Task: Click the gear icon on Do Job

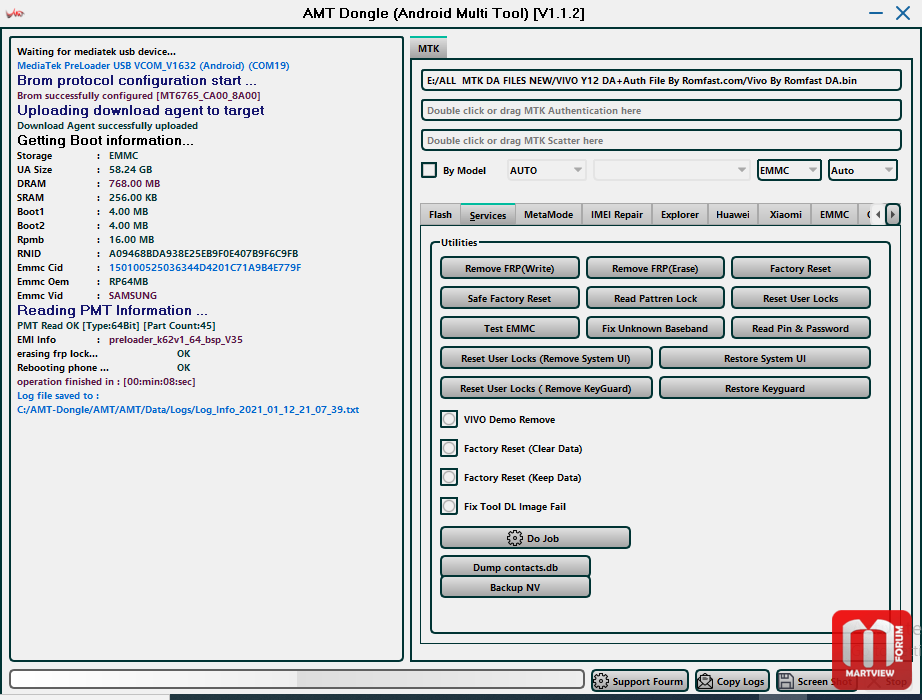Action: click(x=515, y=538)
